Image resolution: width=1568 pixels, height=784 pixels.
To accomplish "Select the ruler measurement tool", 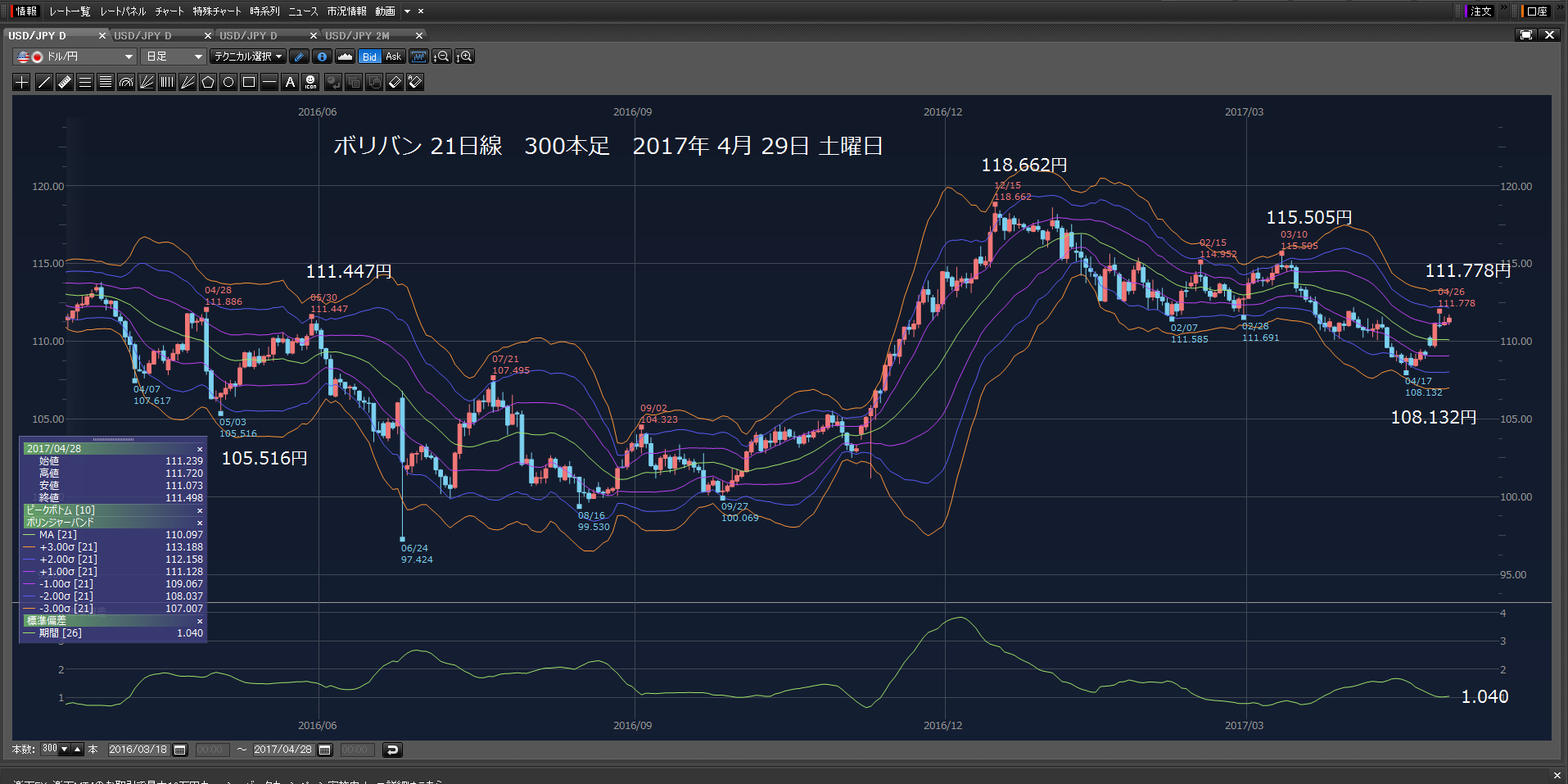I will pyautogui.click(x=65, y=82).
